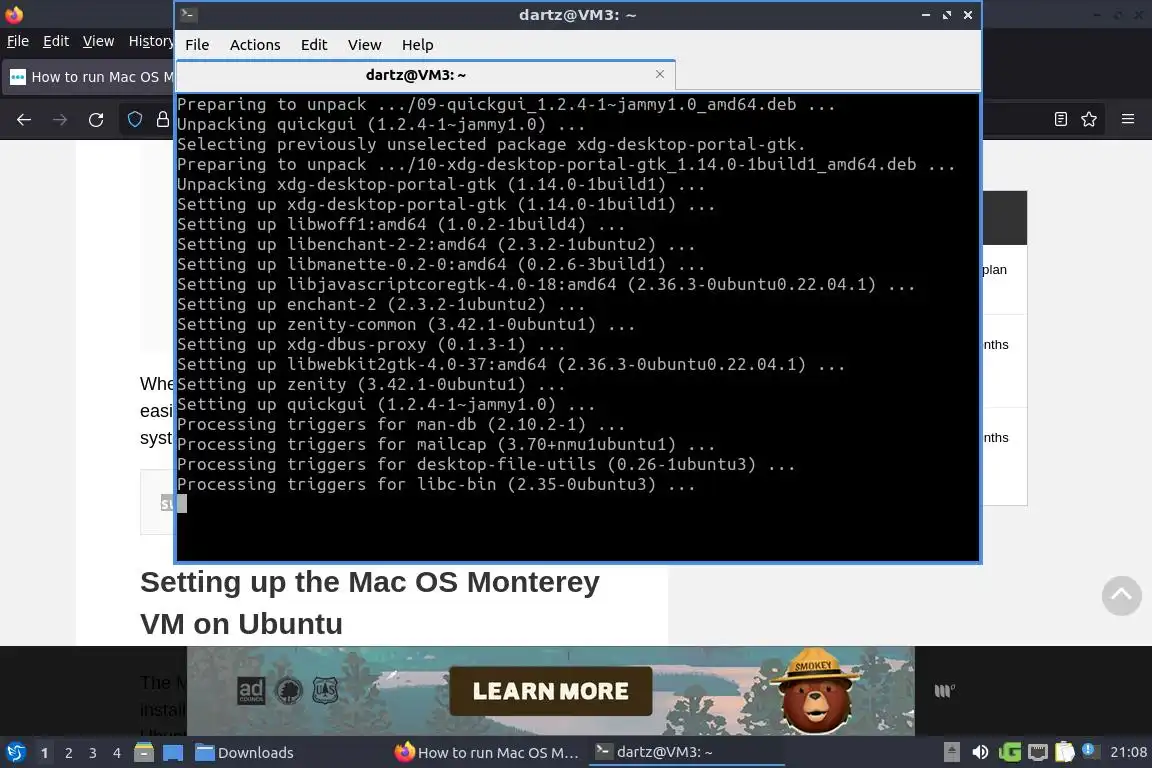Click Firefox tracking protection shield icon
Screen dimensions: 1152x768
pos(135,119)
